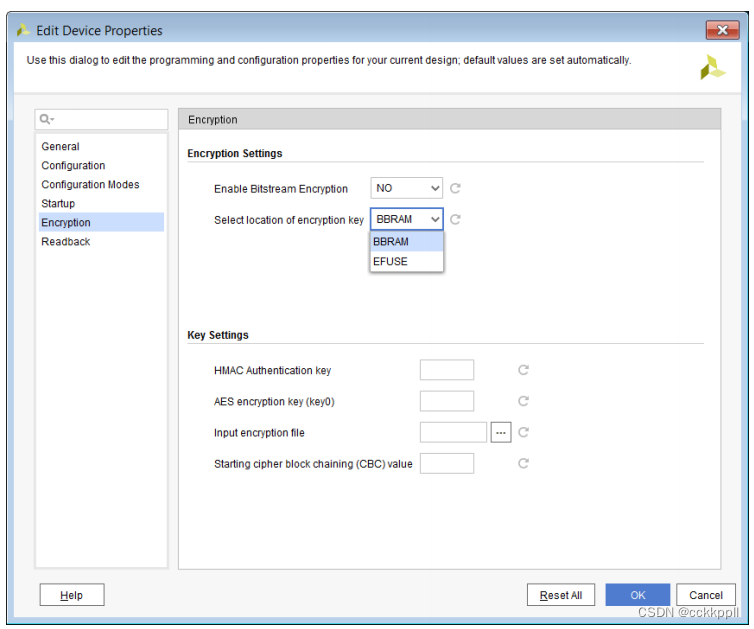Choose EFUSE from the dropdown list
The height and width of the screenshot is (629, 754).
point(406,261)
